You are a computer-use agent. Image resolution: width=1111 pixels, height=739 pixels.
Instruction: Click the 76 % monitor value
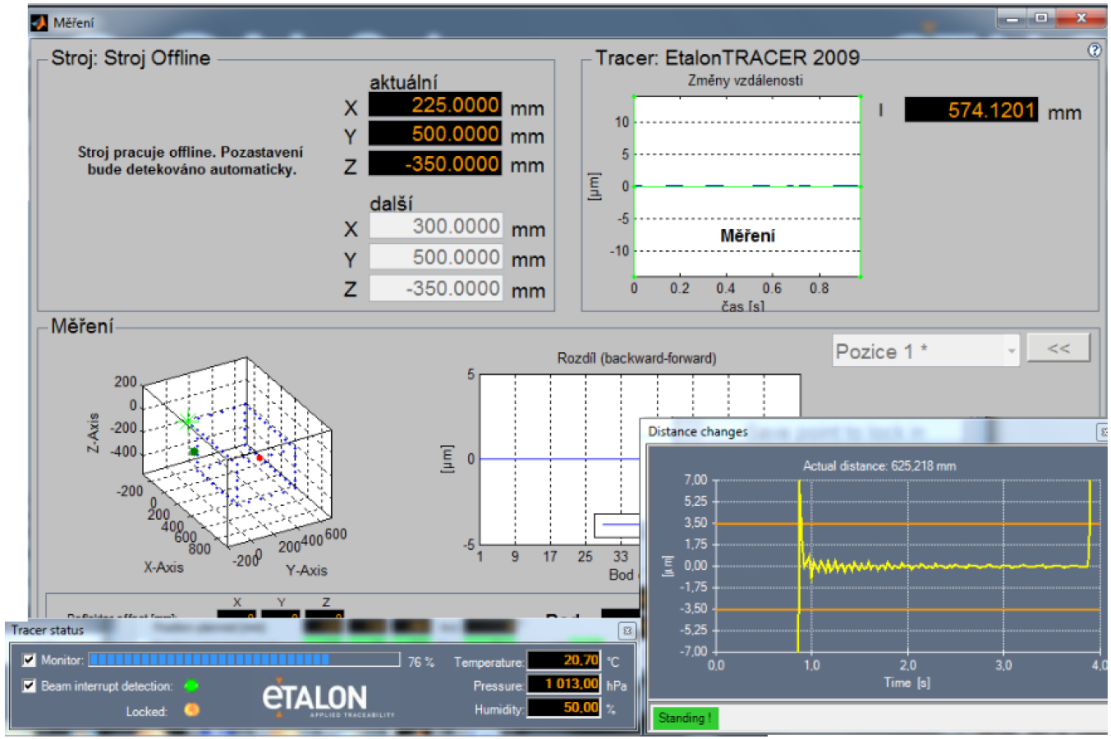(420, 662)
